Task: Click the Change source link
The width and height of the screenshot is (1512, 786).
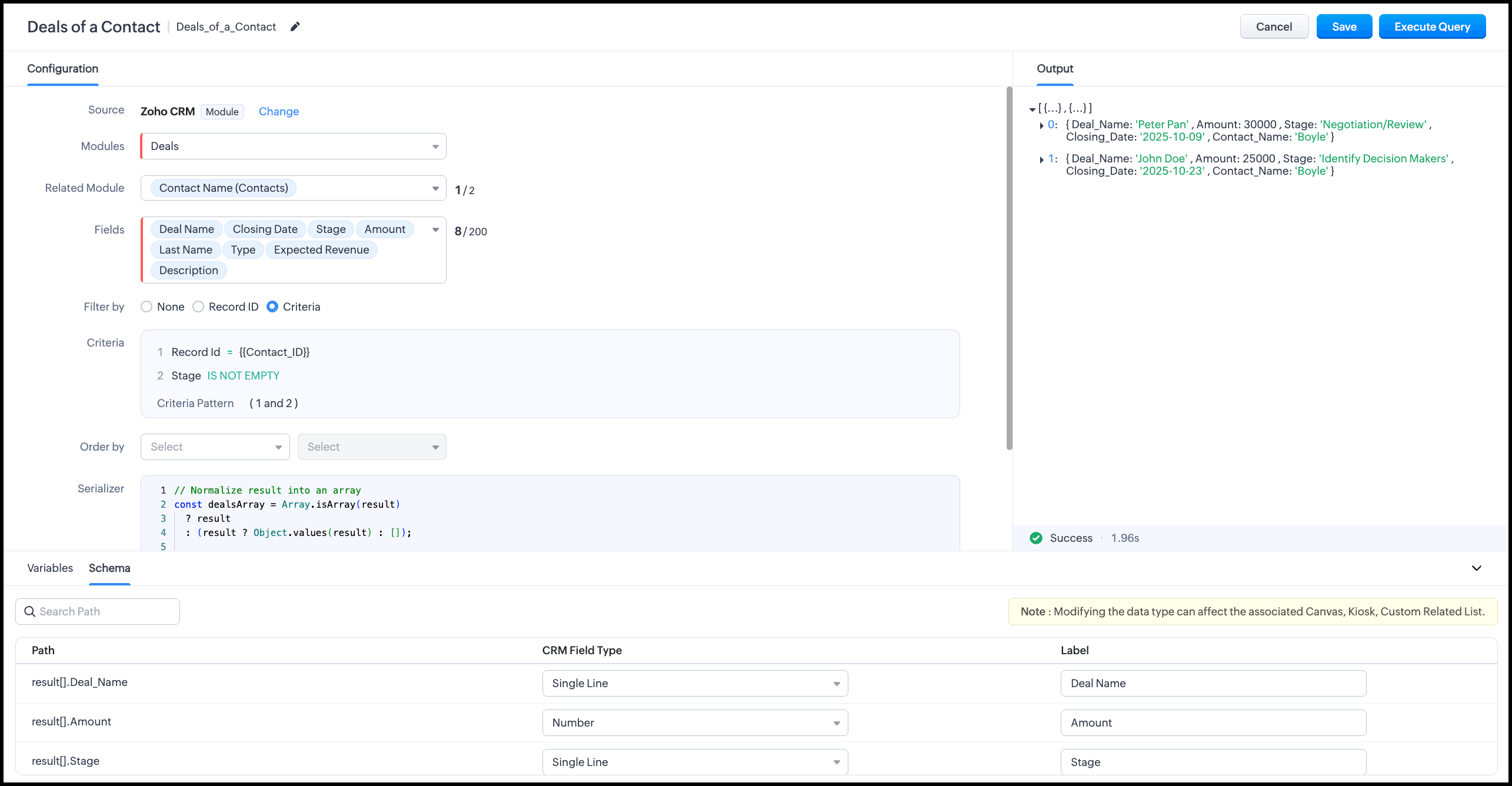Action: click(x=278, y=111)
